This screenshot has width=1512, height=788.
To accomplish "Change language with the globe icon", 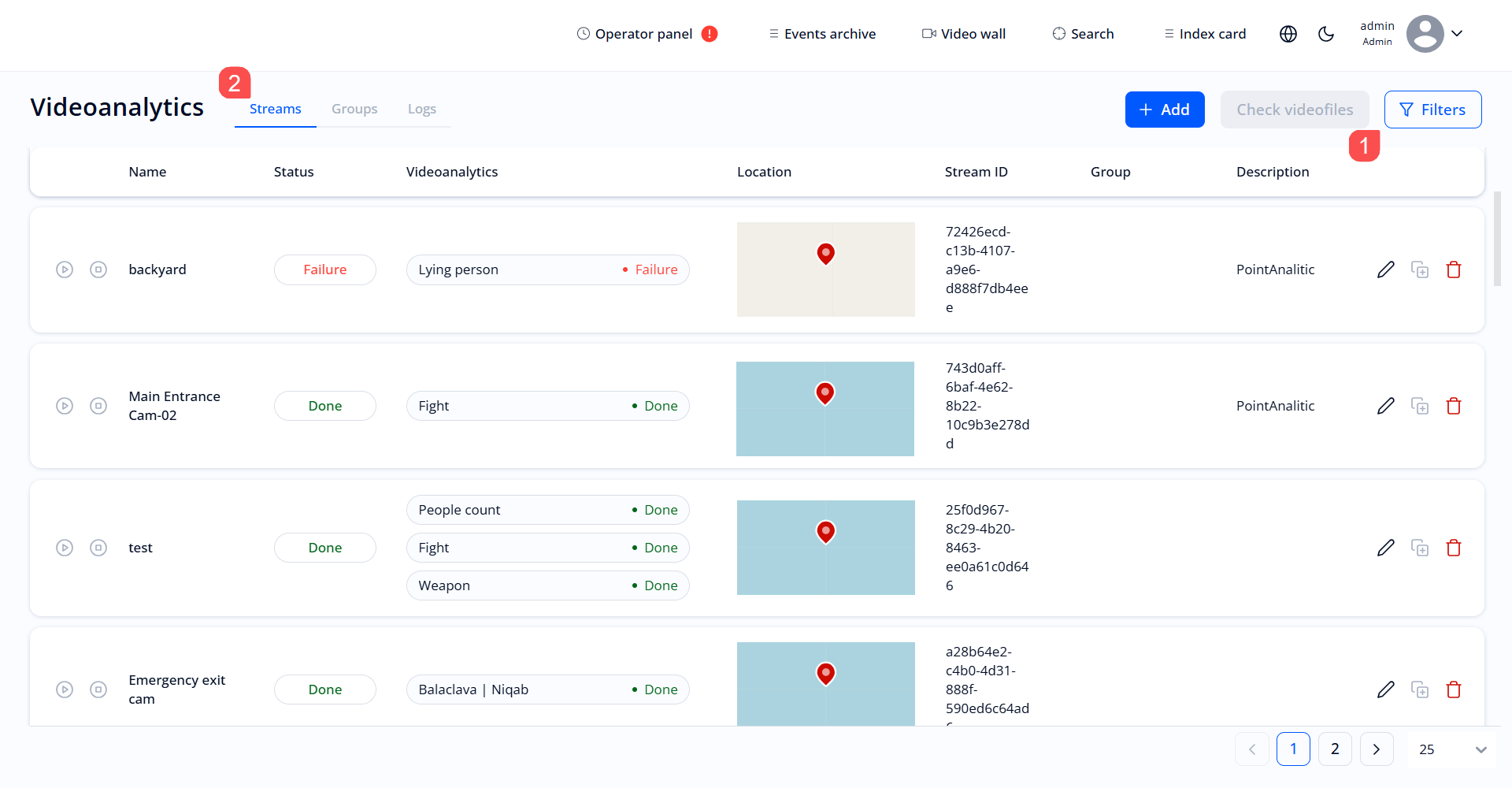I will point(1288,34).
